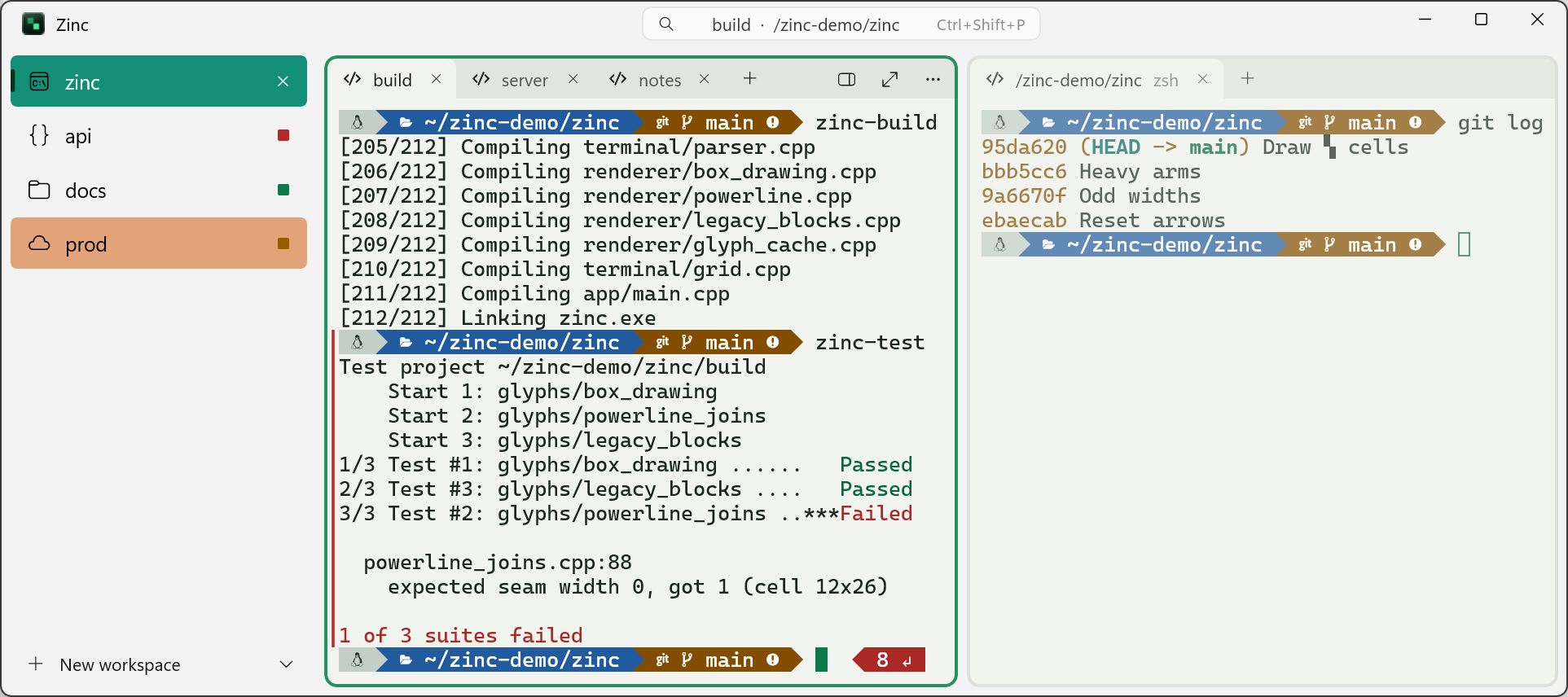This screenshot has width=1568, height=697.
Task: Click the powerline_joins.cpp:88 error location
Action: coord(498,563)
